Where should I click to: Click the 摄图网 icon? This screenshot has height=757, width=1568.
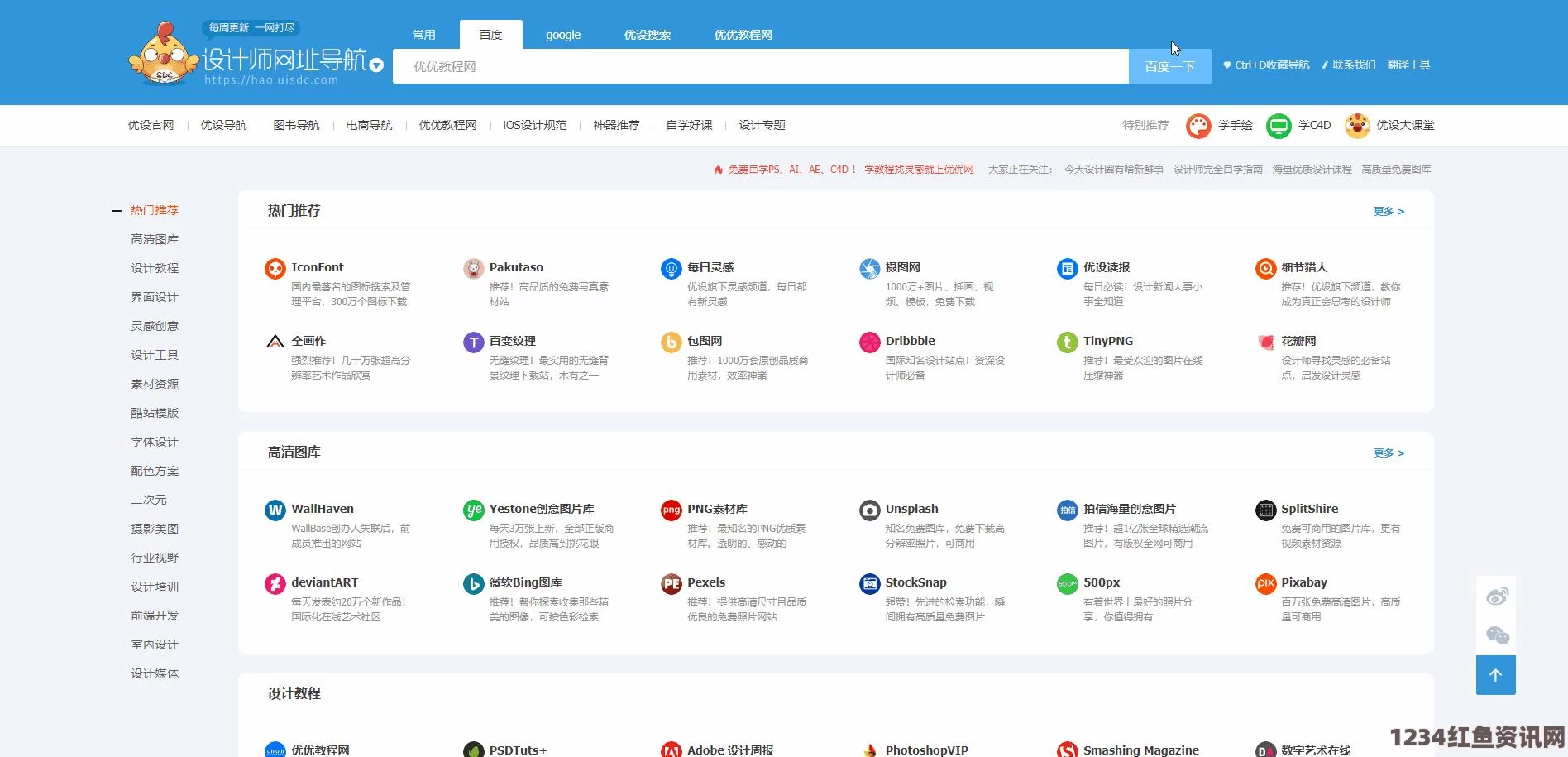[869, 268]
